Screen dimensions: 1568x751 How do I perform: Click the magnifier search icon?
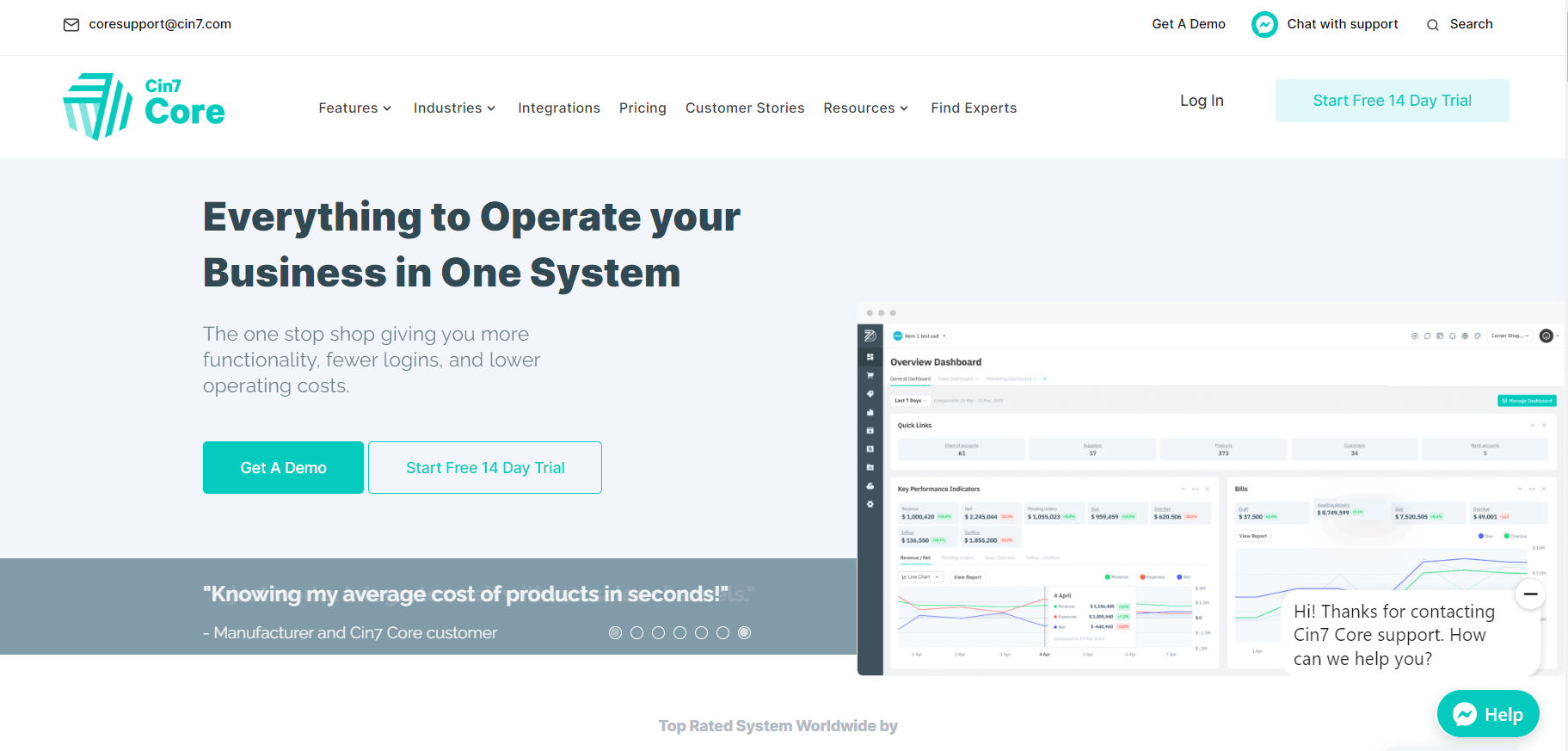1433,25
